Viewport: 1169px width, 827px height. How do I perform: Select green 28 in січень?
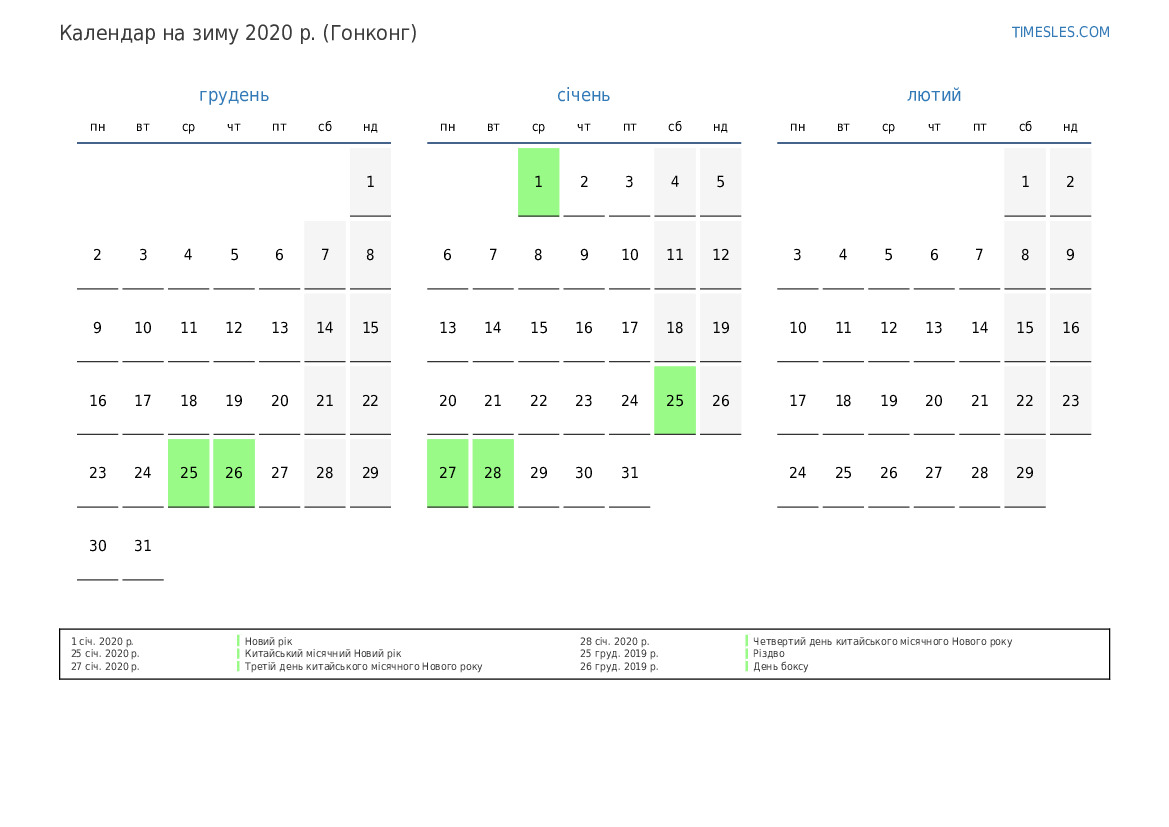pos(493,473)
